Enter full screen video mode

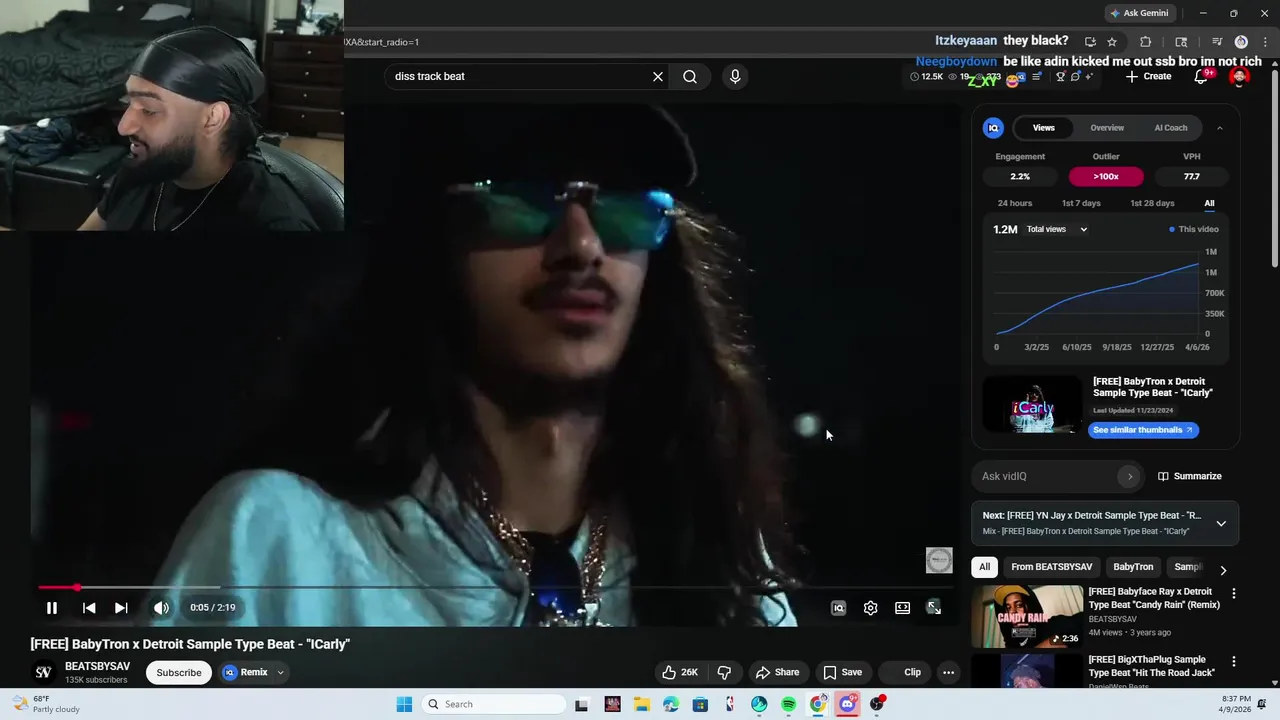click(934, 608)
